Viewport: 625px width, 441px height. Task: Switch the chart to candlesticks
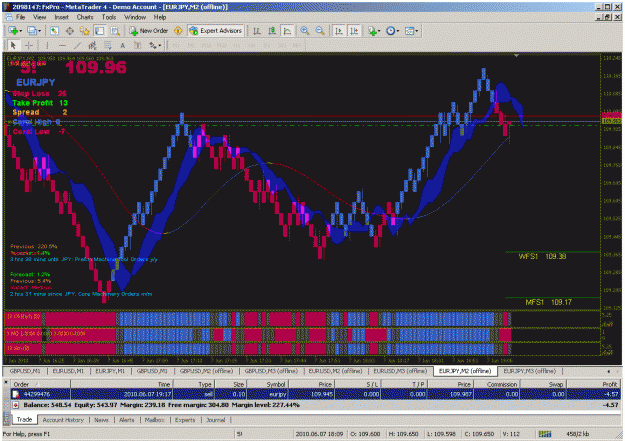coord(272,31)
